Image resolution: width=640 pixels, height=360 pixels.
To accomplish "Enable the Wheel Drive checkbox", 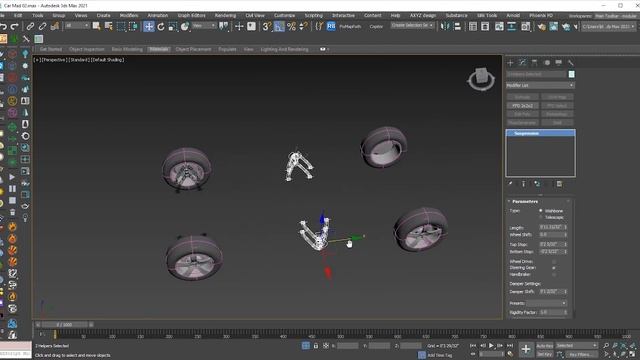I will 554,261.
